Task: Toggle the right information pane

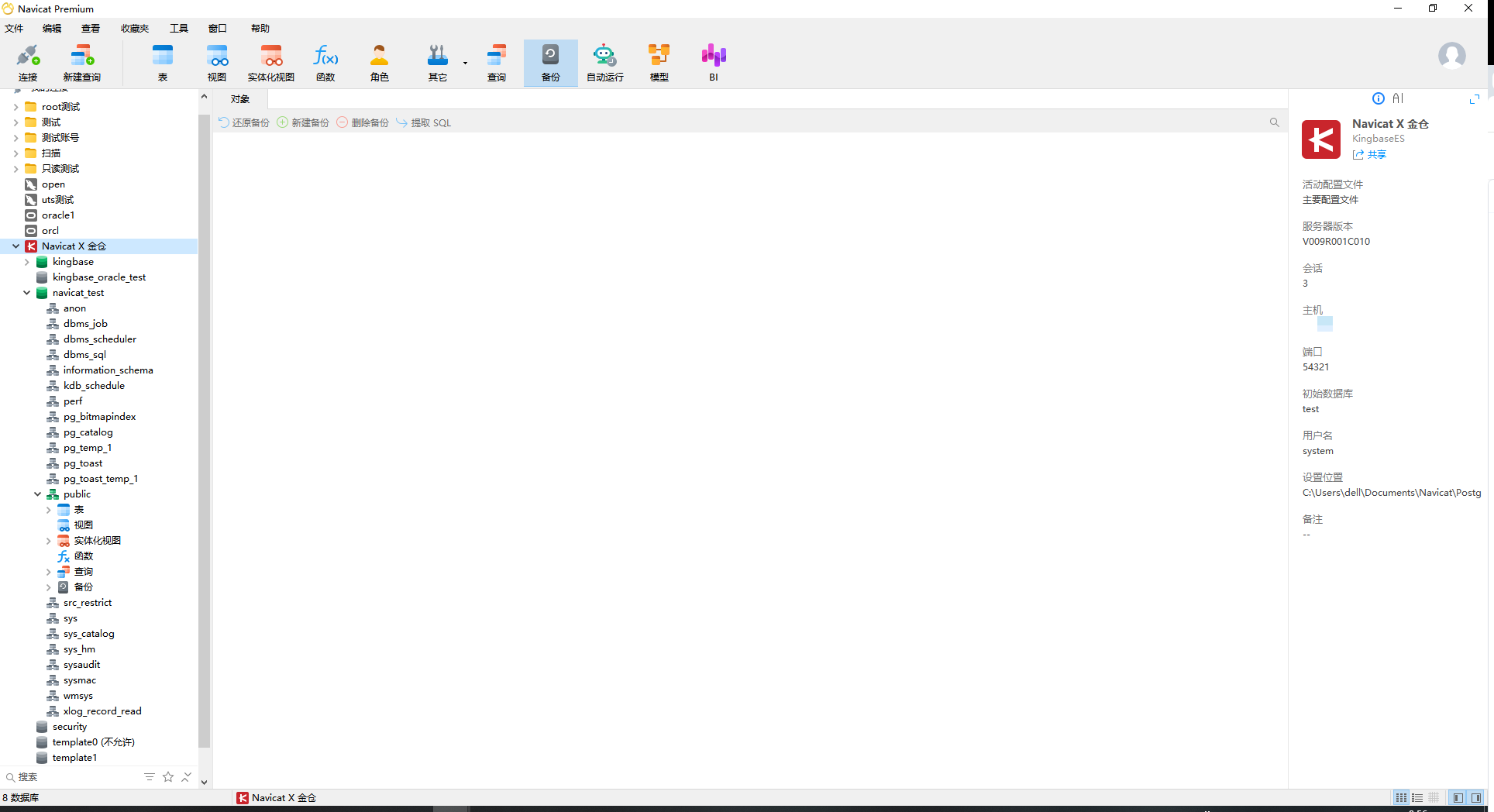Action: point(1476,797)
